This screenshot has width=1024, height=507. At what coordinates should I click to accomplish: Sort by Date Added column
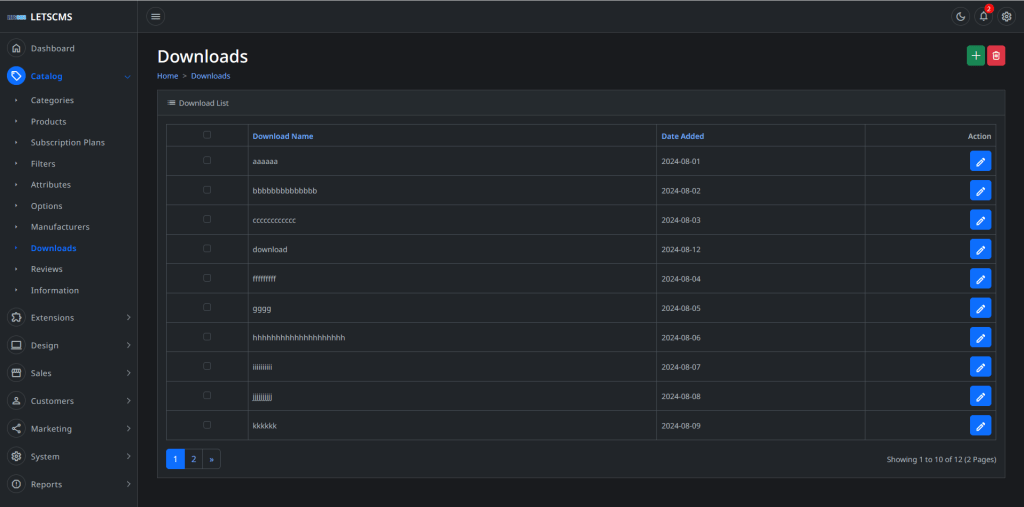(682, 137)
